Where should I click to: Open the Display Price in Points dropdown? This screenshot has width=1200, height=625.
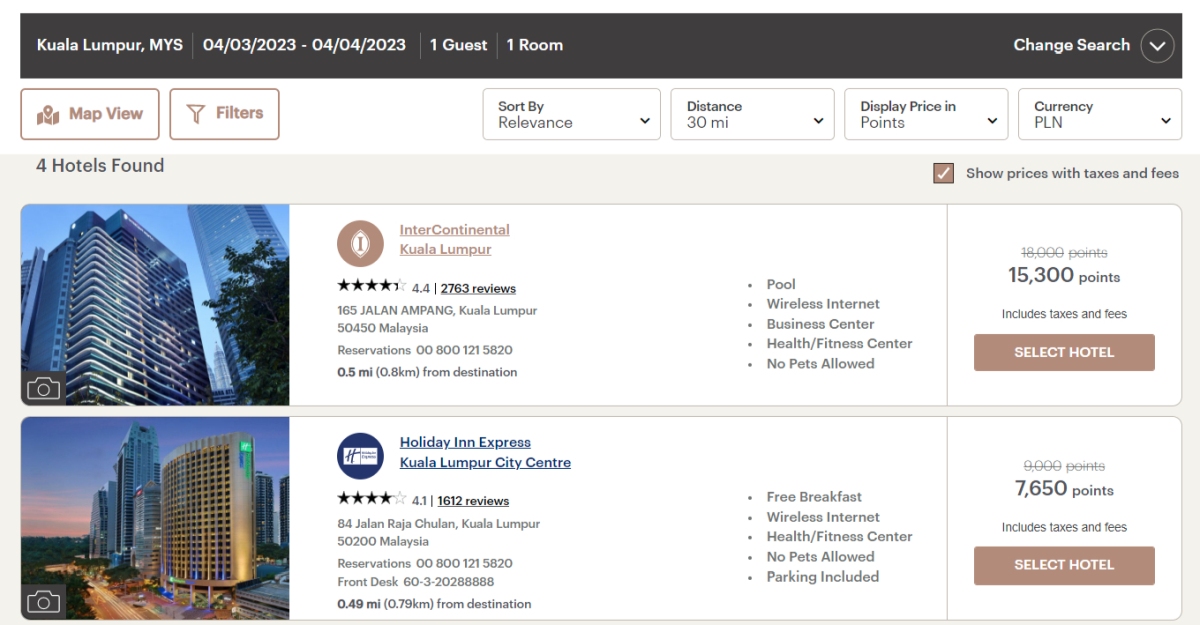(x=927, y=114)
